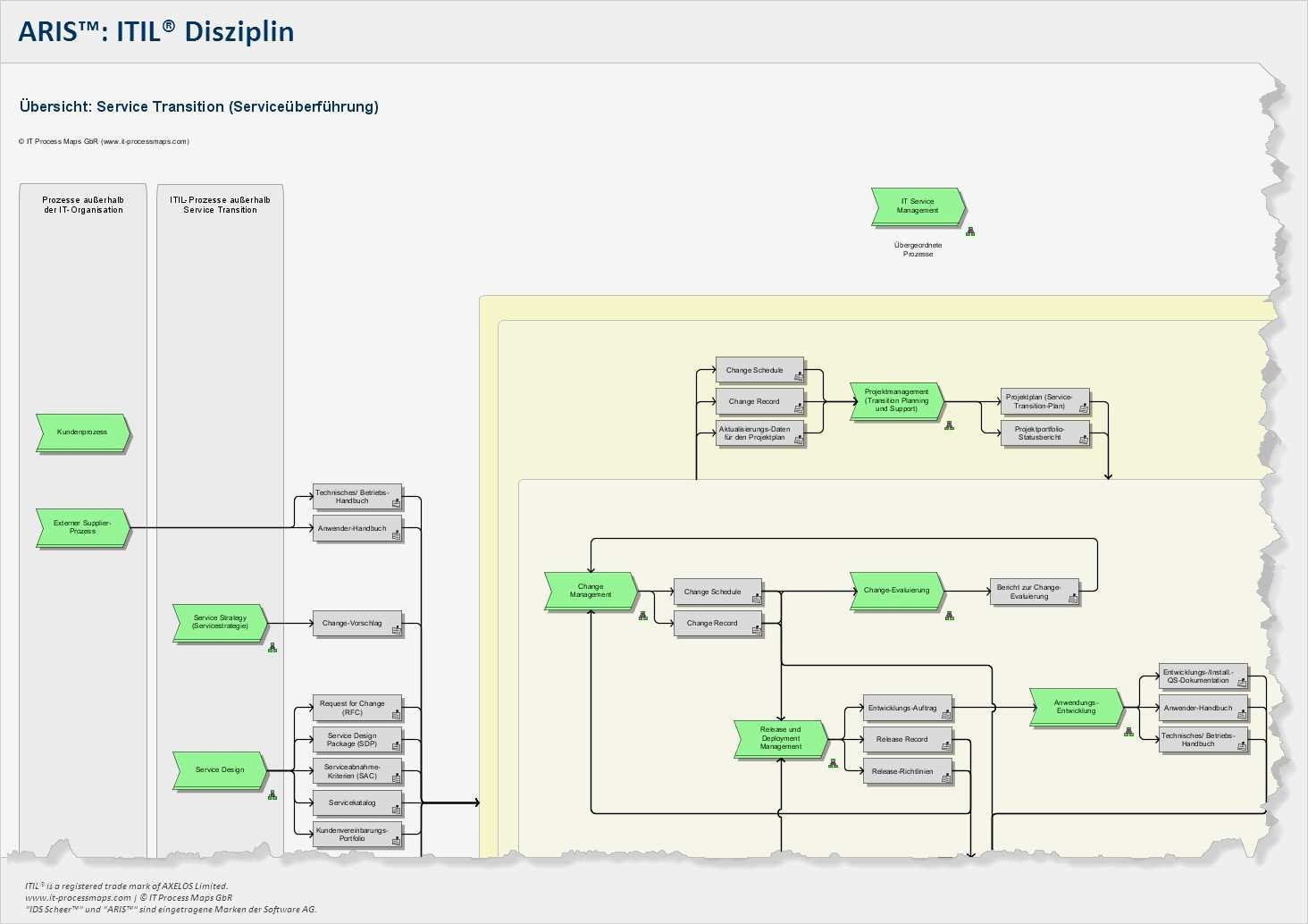
Task: Open hierarchy icon below Service Strategy
Action: (x=272, y=647)
